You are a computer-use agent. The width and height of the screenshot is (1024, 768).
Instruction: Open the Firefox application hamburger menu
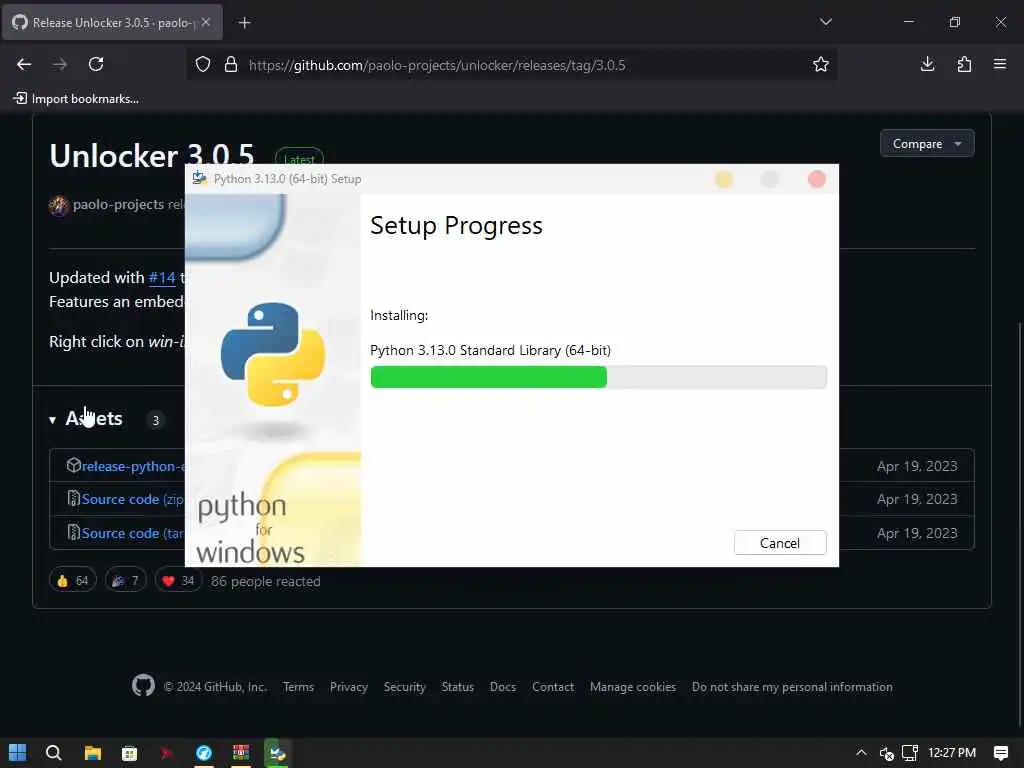1000,64
